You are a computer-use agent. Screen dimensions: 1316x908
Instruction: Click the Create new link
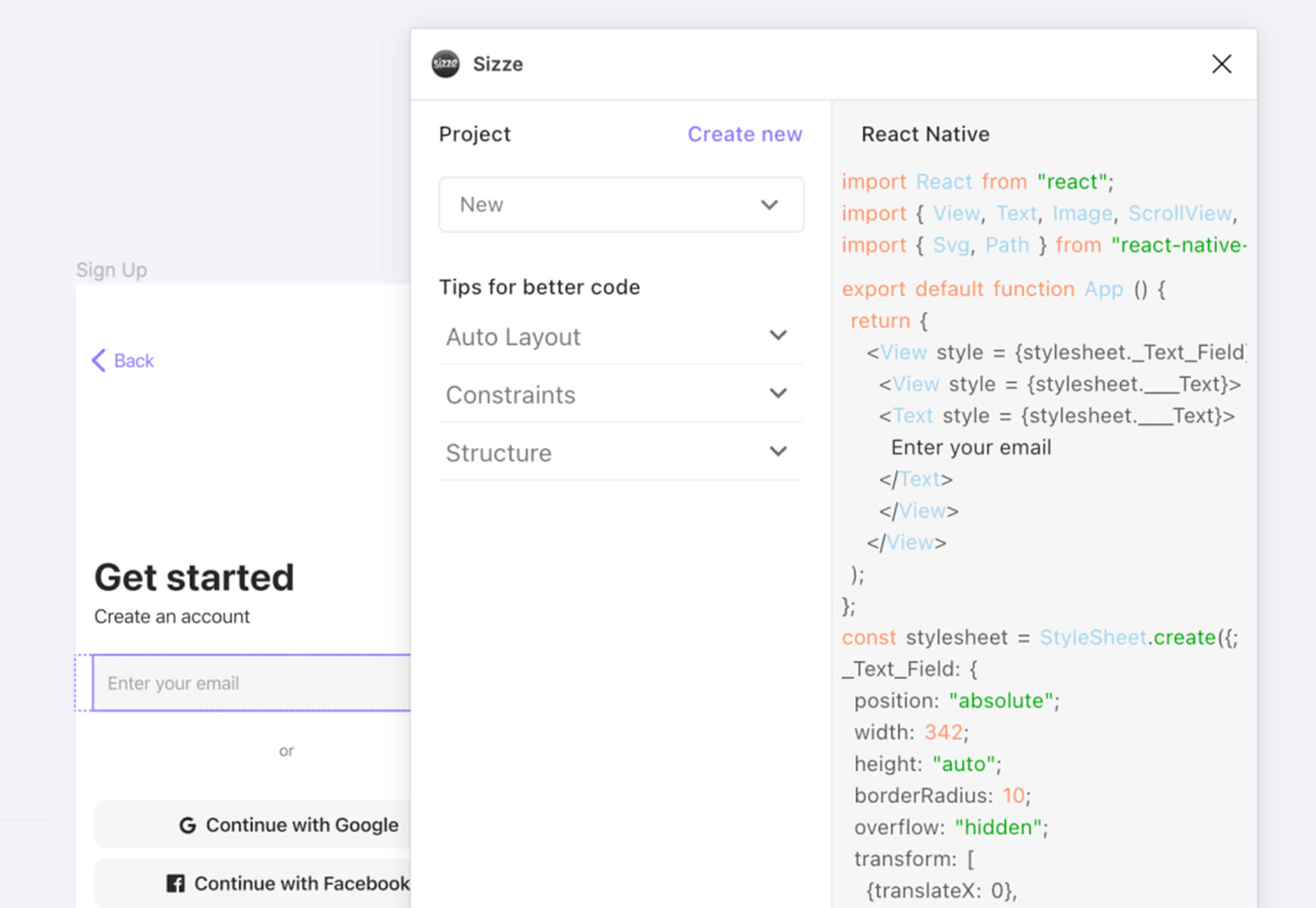[745, 134]
